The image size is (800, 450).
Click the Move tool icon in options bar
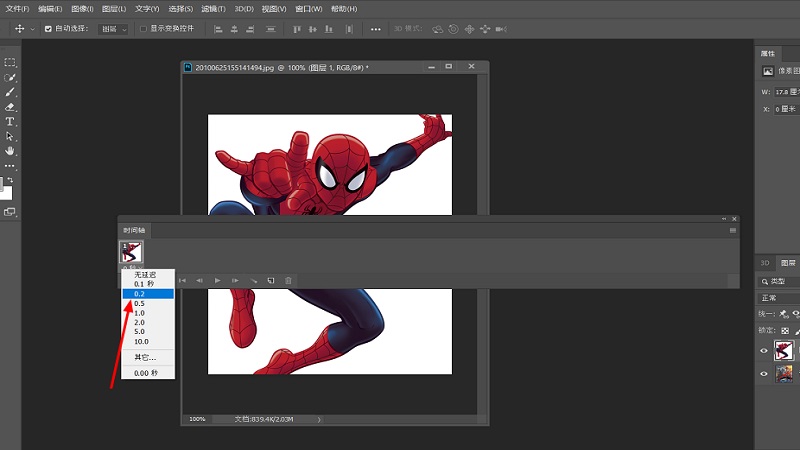(x=19, y=29)
